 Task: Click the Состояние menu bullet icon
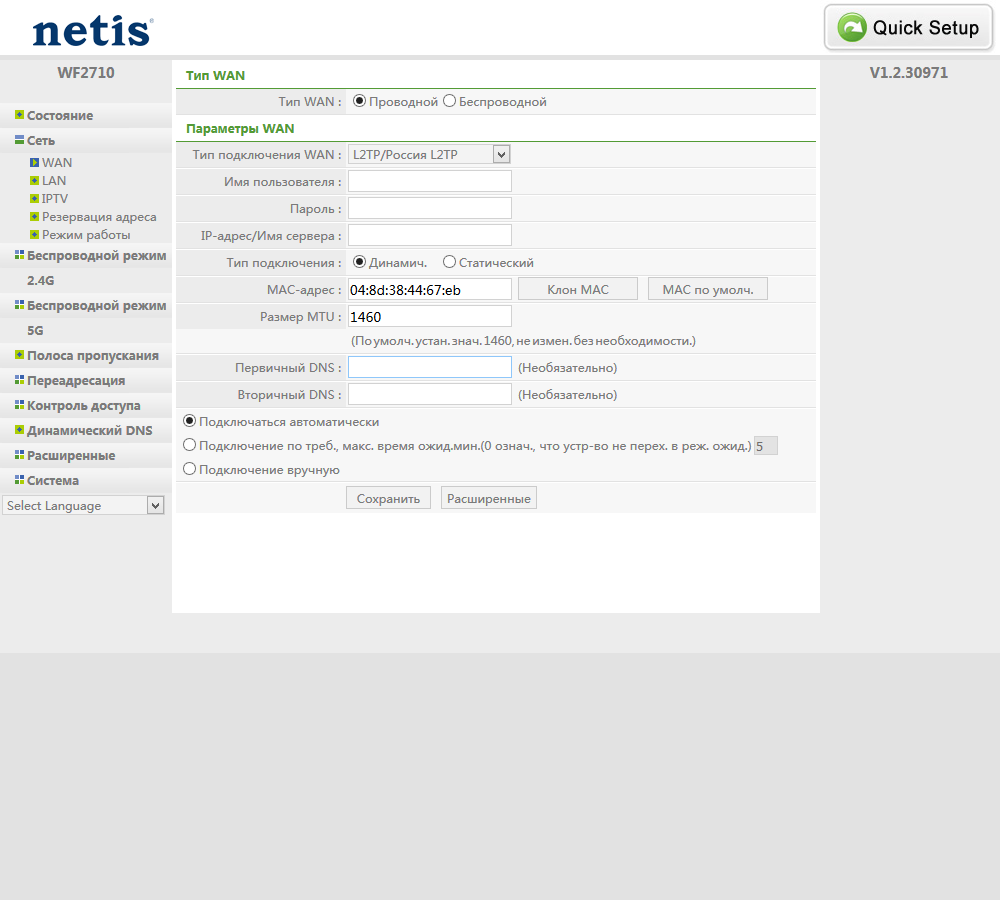pos(19,115)
